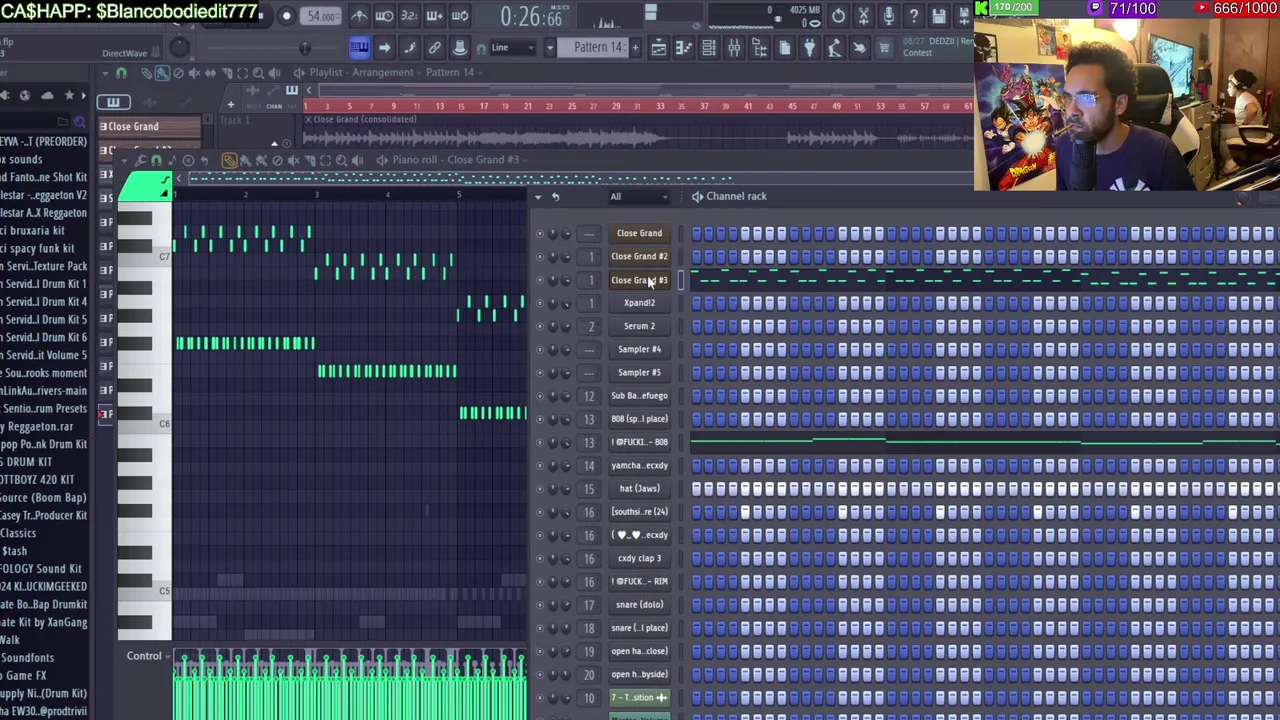Click the Channel rack undo arrow icon
The image size is (1280, 720).
(x=555, y=197)
